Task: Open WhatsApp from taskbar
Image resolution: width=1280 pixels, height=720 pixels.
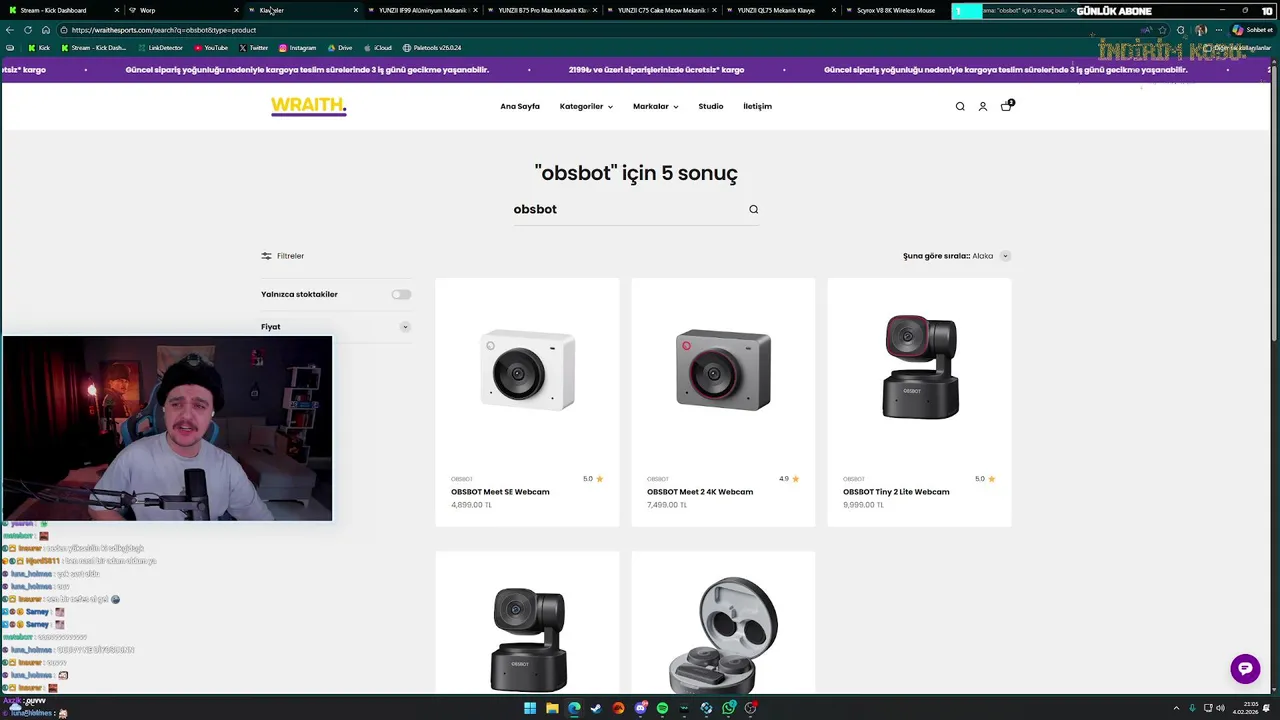Action: (729, 708)
